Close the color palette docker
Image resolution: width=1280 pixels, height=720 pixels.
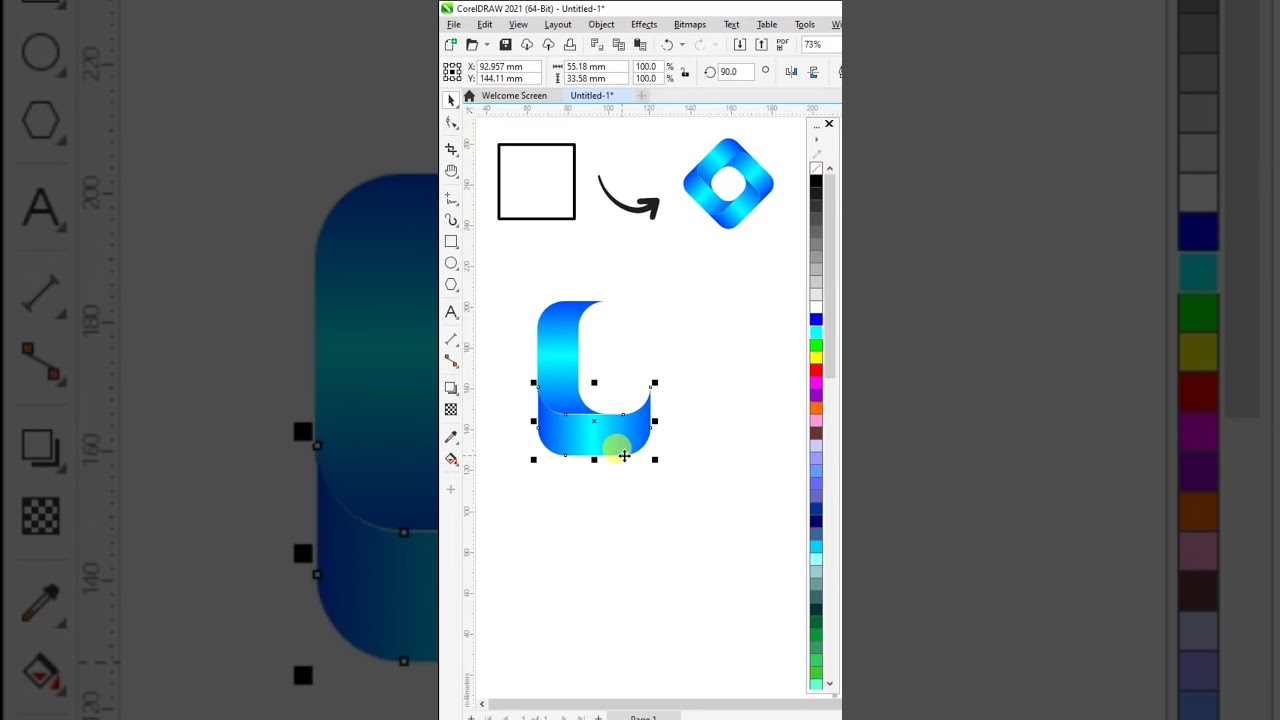pyautogui.click(x=829, y=124)
